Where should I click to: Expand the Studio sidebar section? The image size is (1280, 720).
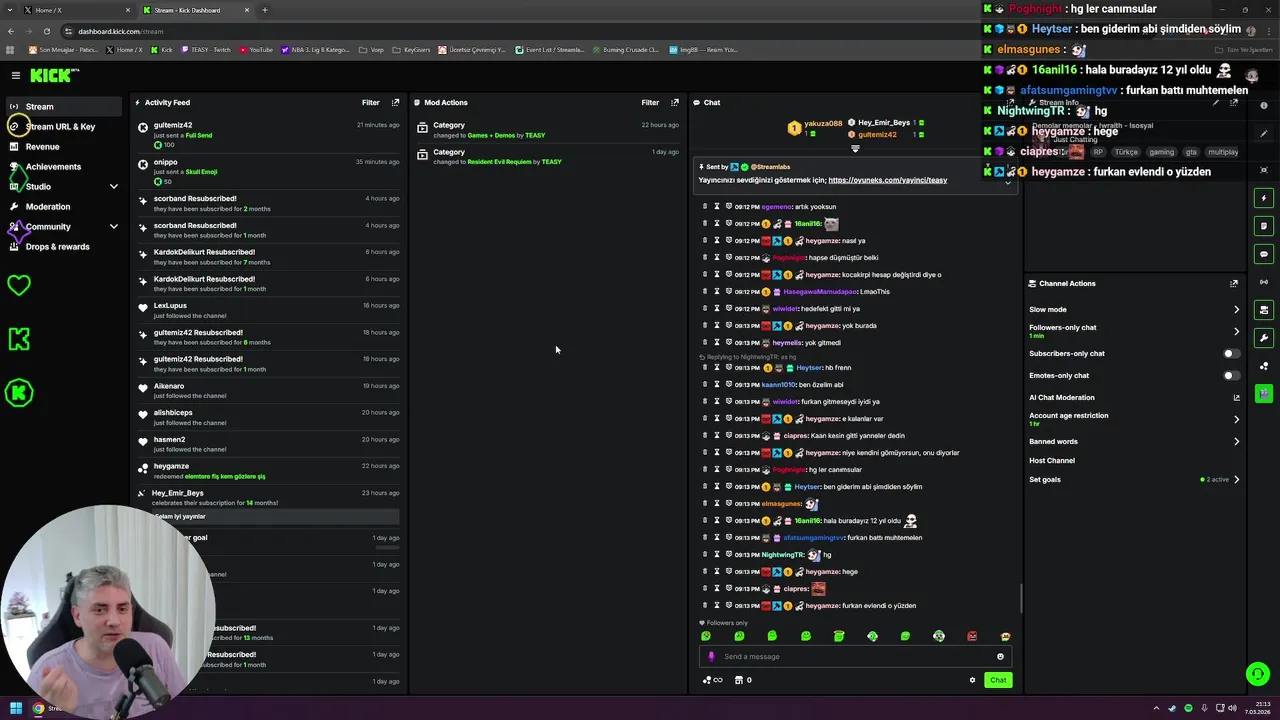[114, 187]
